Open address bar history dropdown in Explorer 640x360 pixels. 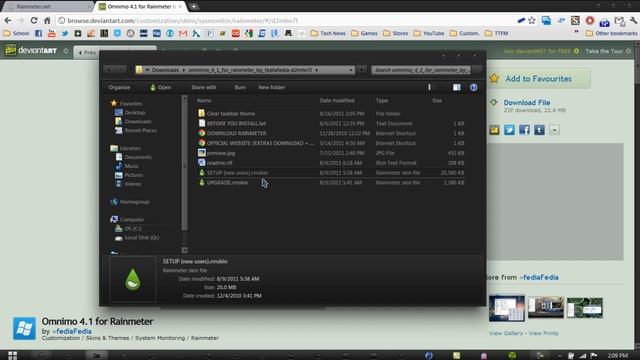351,70
